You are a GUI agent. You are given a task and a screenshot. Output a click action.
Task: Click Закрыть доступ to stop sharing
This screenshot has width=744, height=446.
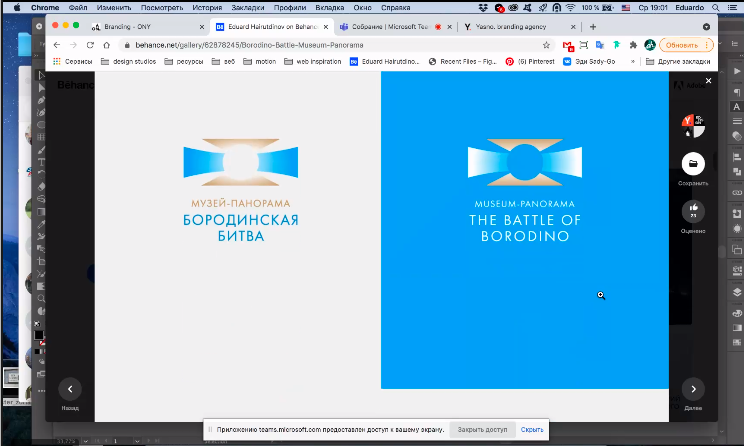click(x=482, y=429)
